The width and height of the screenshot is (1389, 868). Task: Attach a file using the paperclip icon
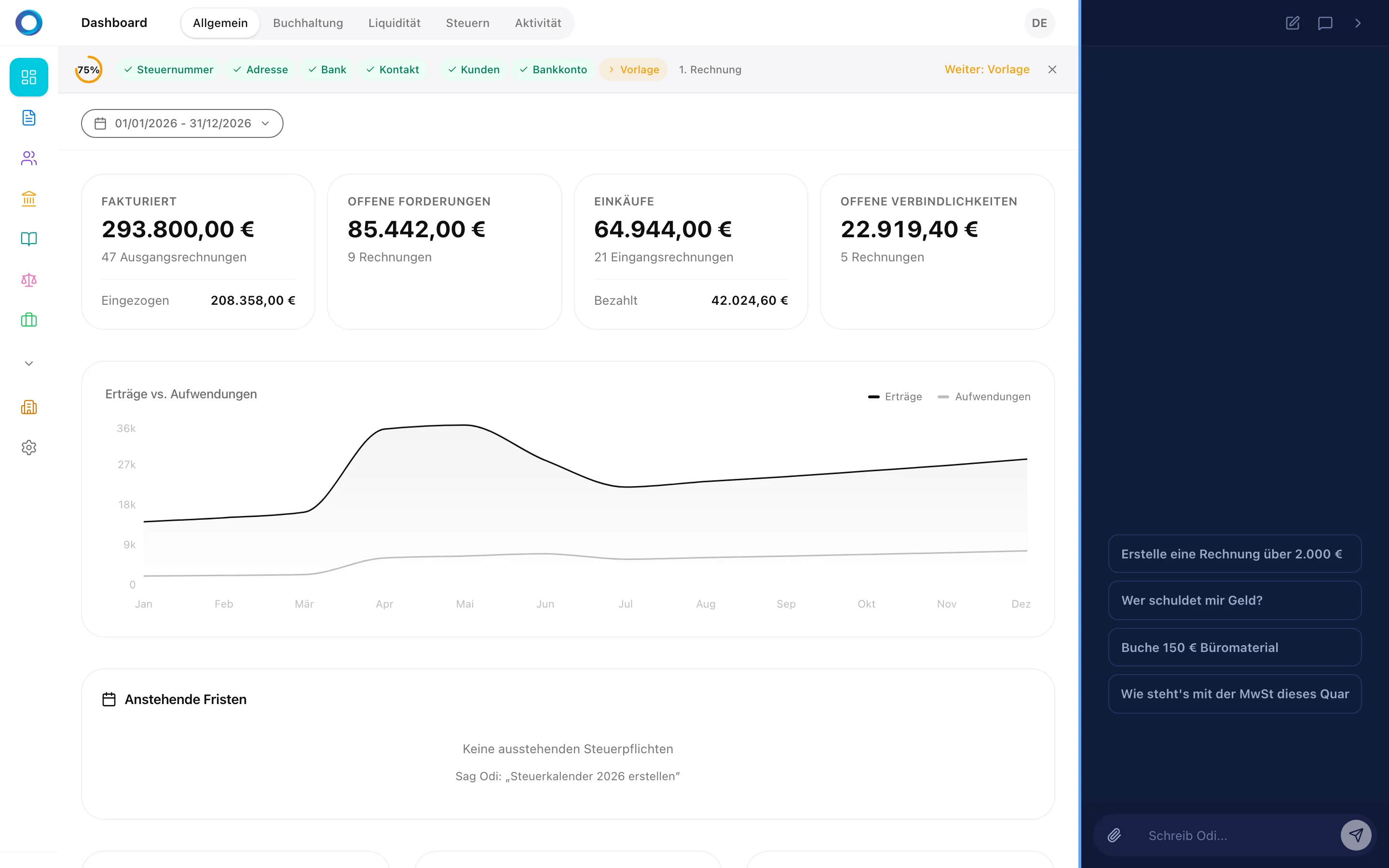[1115, 835]
